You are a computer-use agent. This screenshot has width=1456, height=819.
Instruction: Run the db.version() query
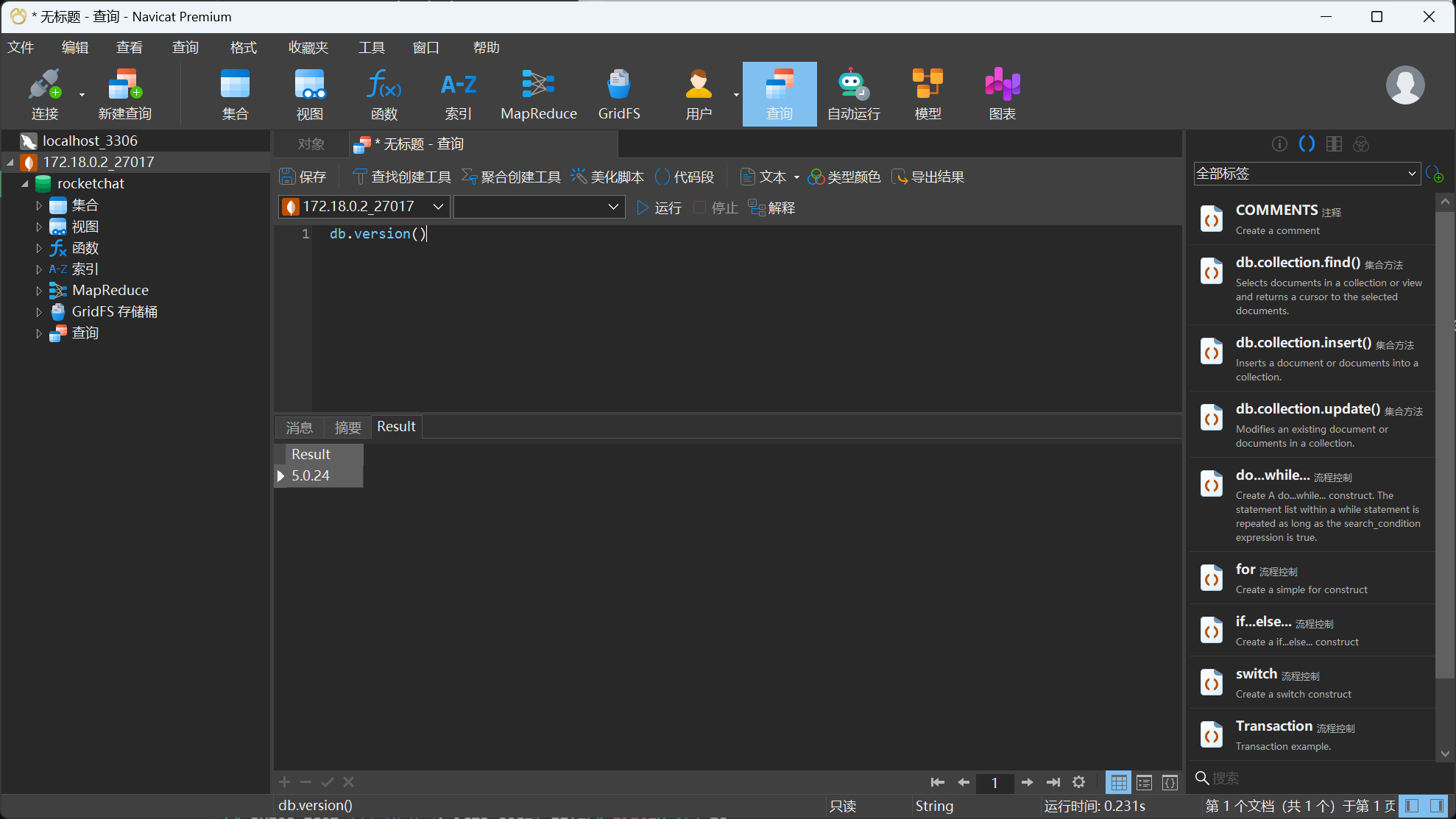tap(659, 208)
